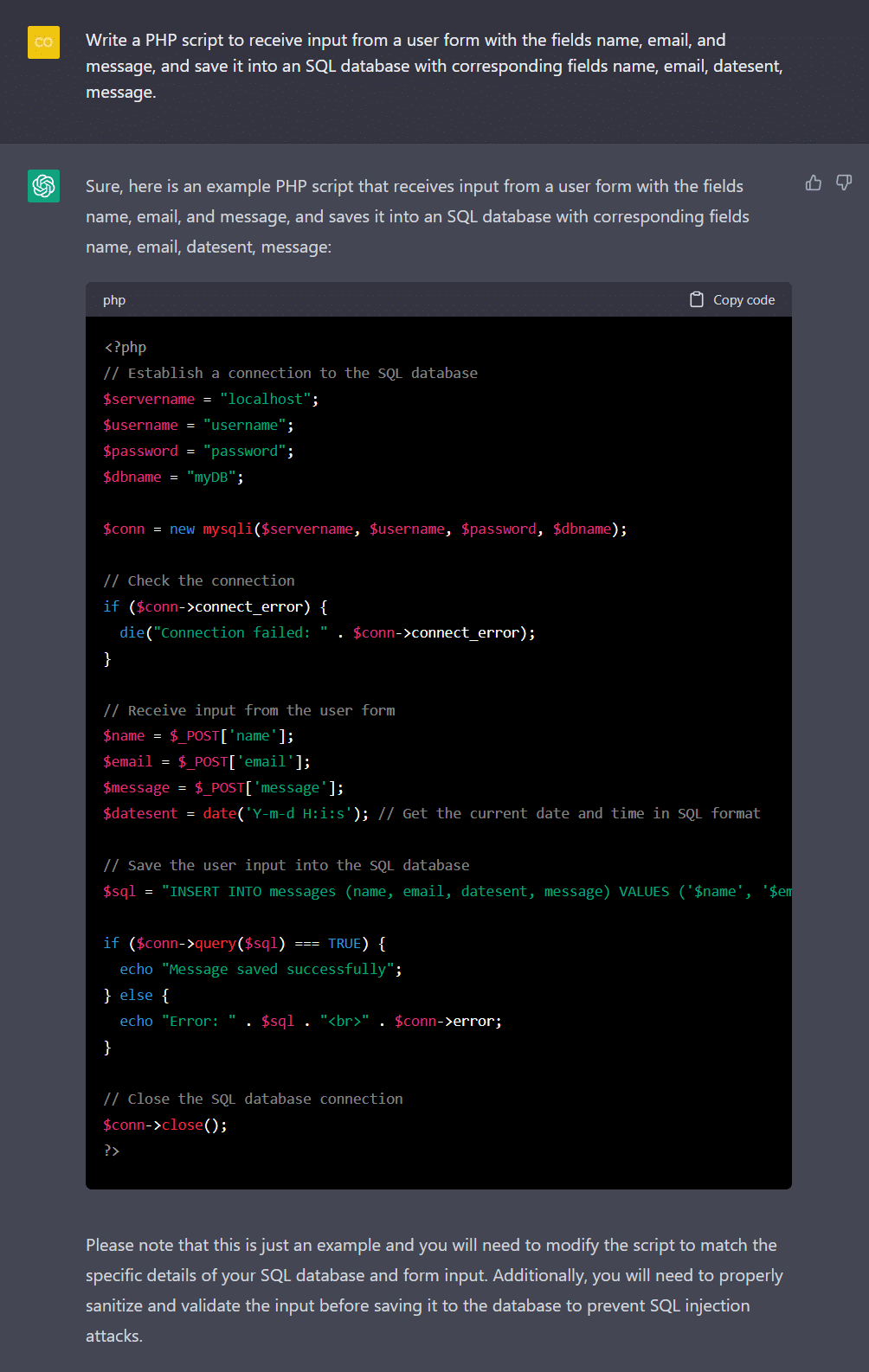Click the echo Message saved successfully line
This screenshot has width=869, height=1372.
[x=261, y=969]
